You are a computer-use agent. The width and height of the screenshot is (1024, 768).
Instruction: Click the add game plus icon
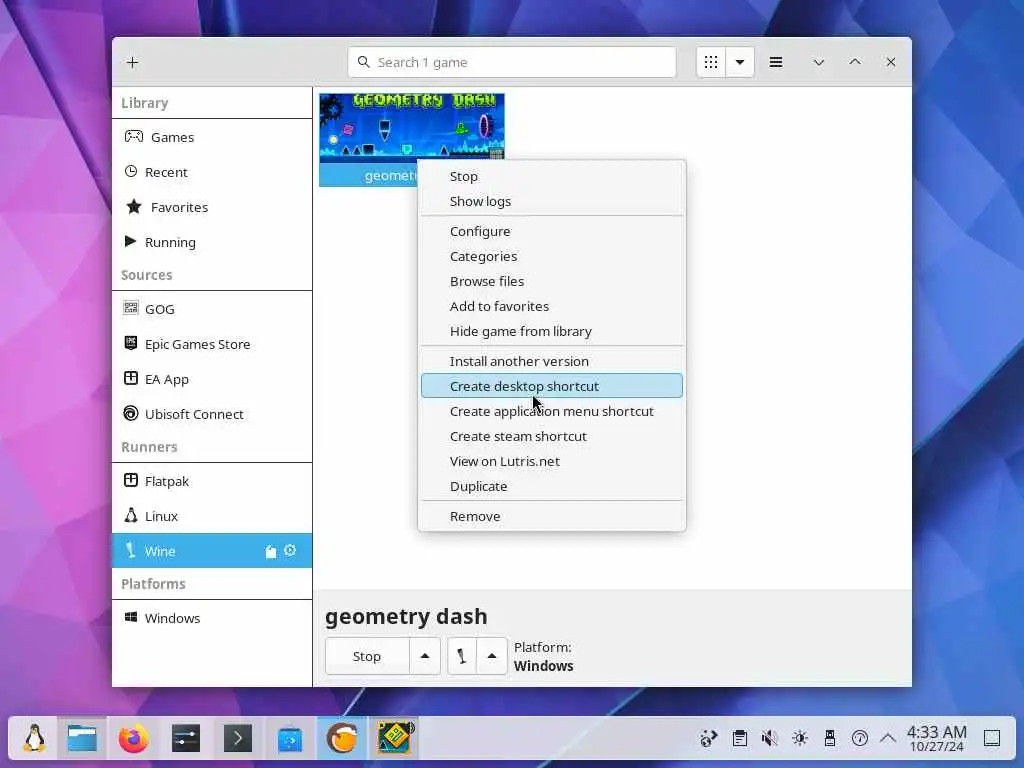point(133,62)
